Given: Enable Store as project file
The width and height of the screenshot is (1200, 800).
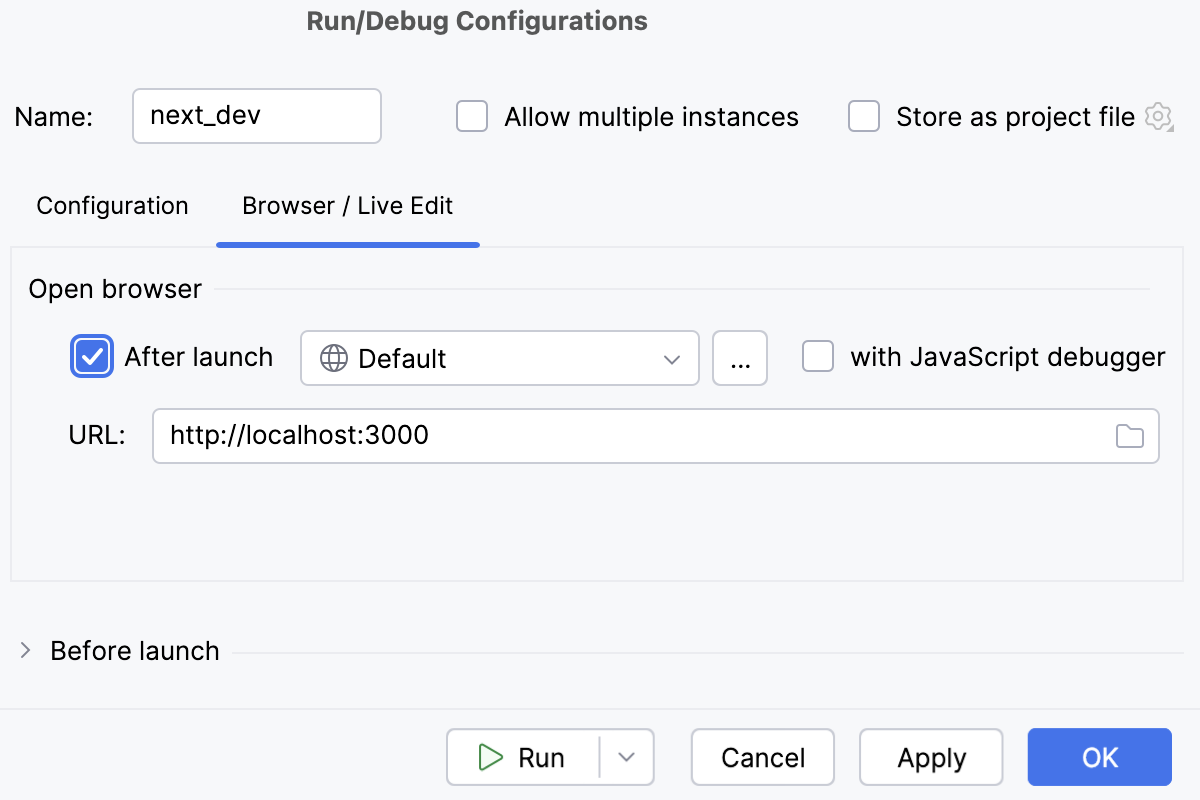Looking at the screenshot, I should pyautogui.click(x=863, y=116).
